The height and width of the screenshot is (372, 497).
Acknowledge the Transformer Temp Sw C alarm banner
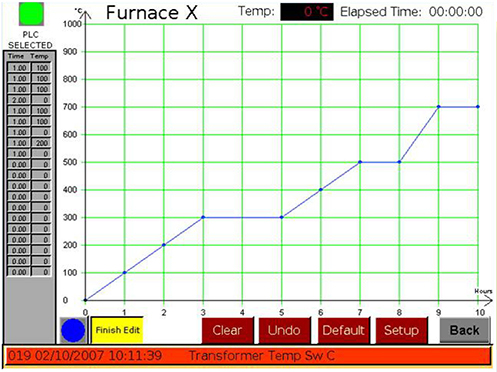248,355
